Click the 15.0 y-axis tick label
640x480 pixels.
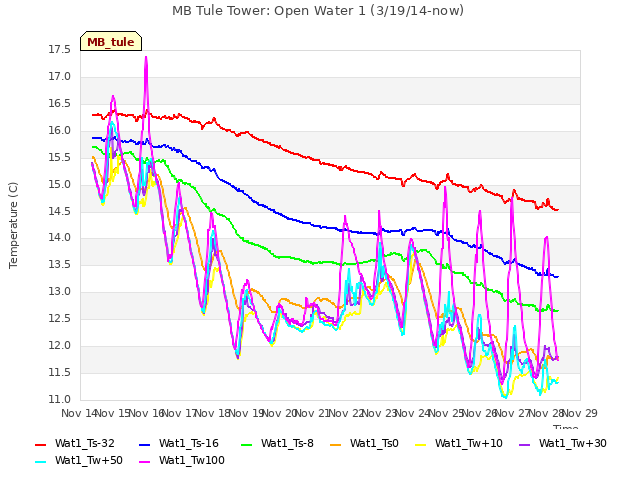tap(60, 184)
